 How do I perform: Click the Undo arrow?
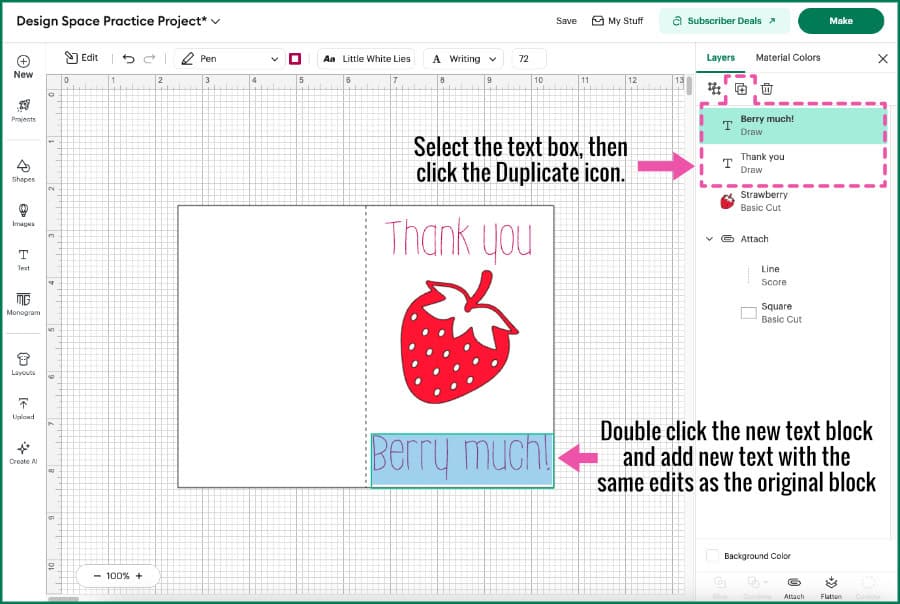point(129,59)
